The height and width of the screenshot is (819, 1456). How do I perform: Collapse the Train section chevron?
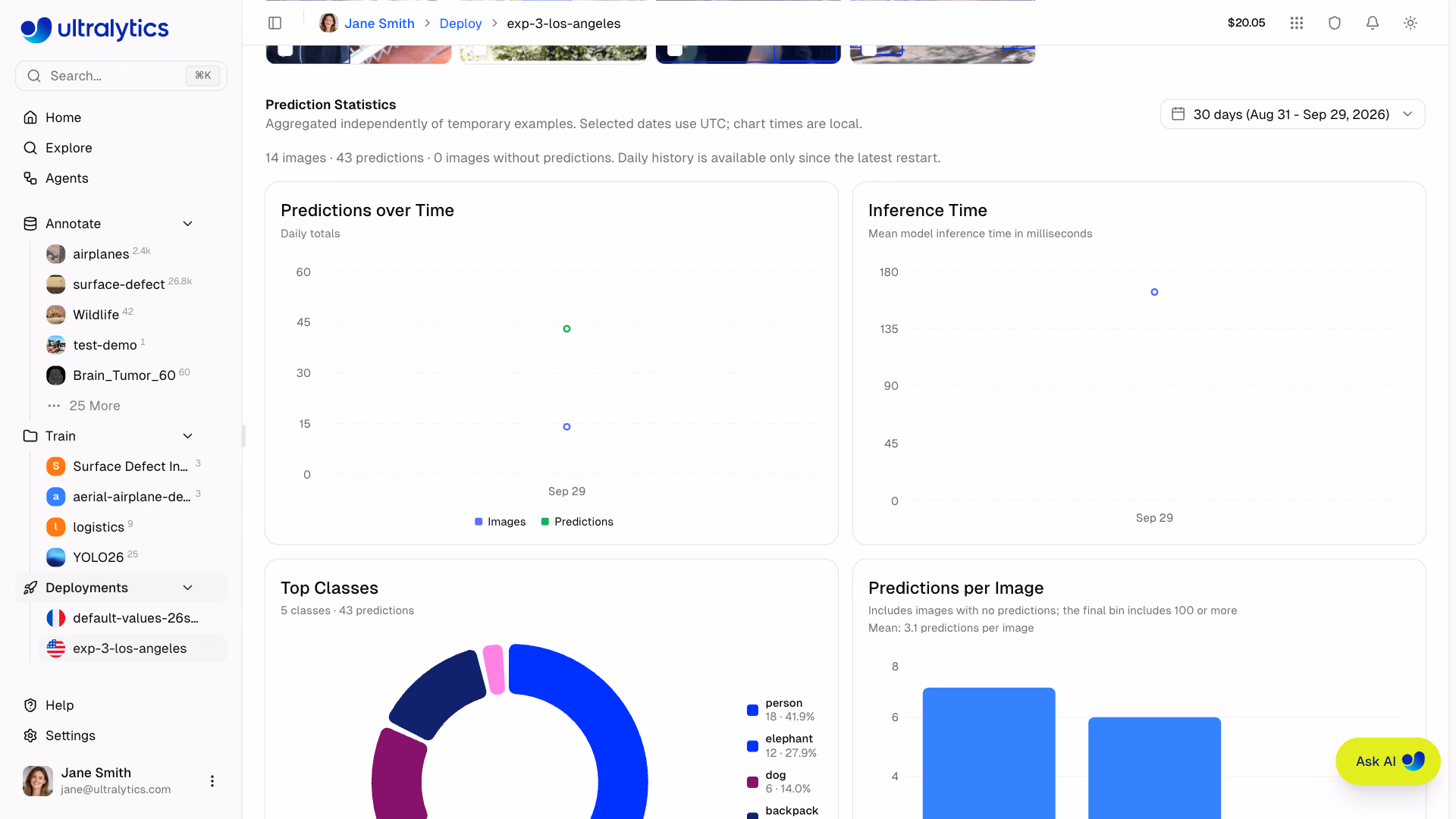click(188, 436)
